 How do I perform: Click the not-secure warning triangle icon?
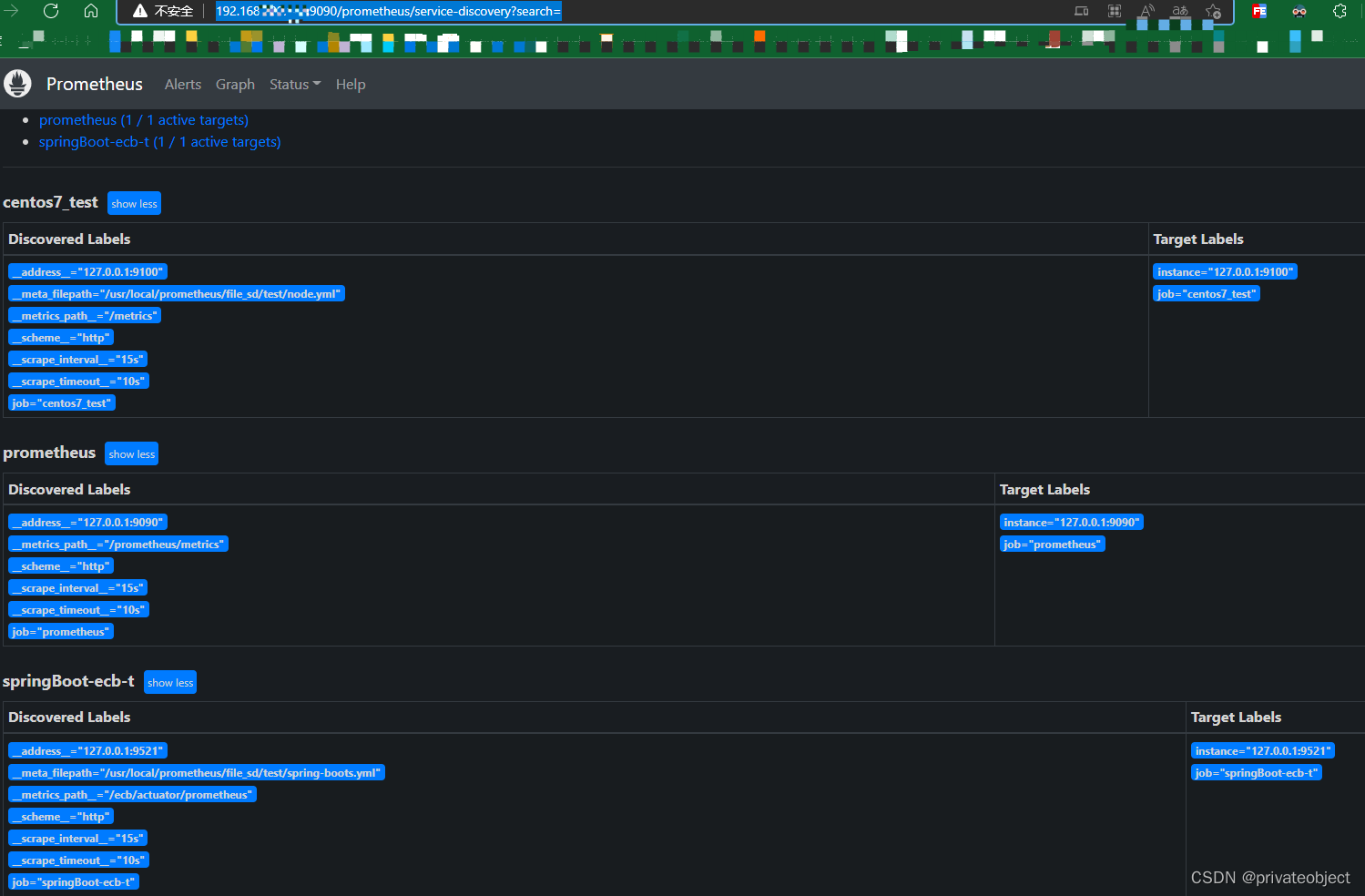pyautogui.click(x=139, y=11)
